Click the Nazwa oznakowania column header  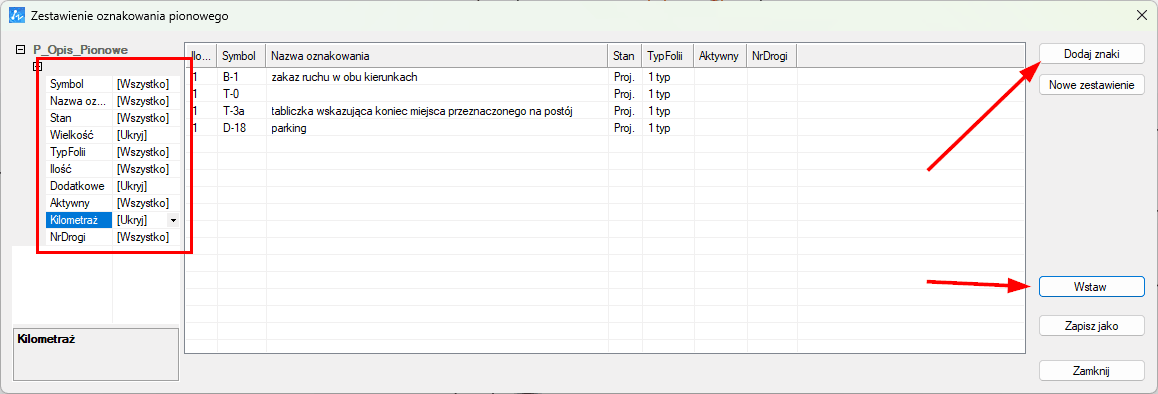(437, 56)
